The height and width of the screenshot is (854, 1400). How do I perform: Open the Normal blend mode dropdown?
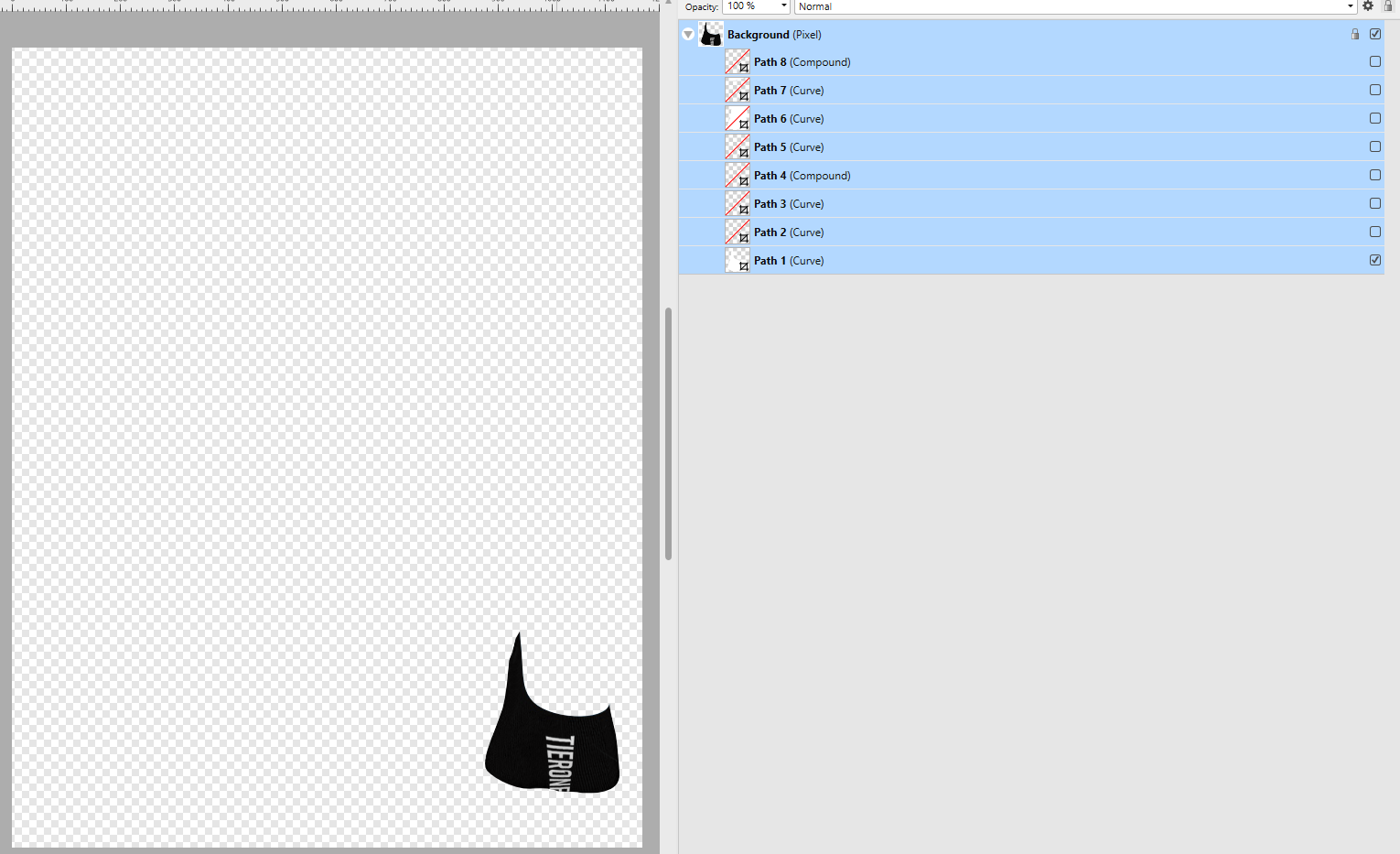tap(1075, 6)
